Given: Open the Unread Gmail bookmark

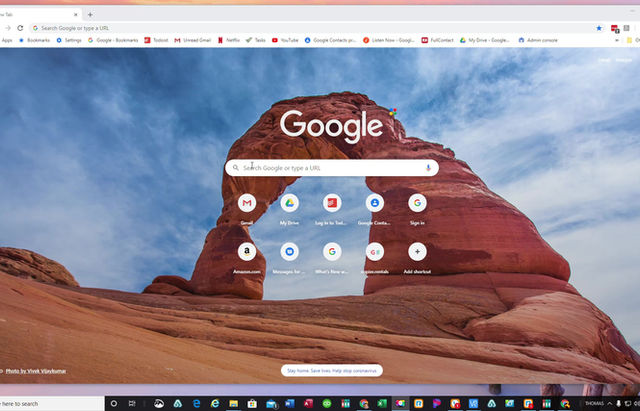Looking at the screenshot, I should [x=193, y=40].
